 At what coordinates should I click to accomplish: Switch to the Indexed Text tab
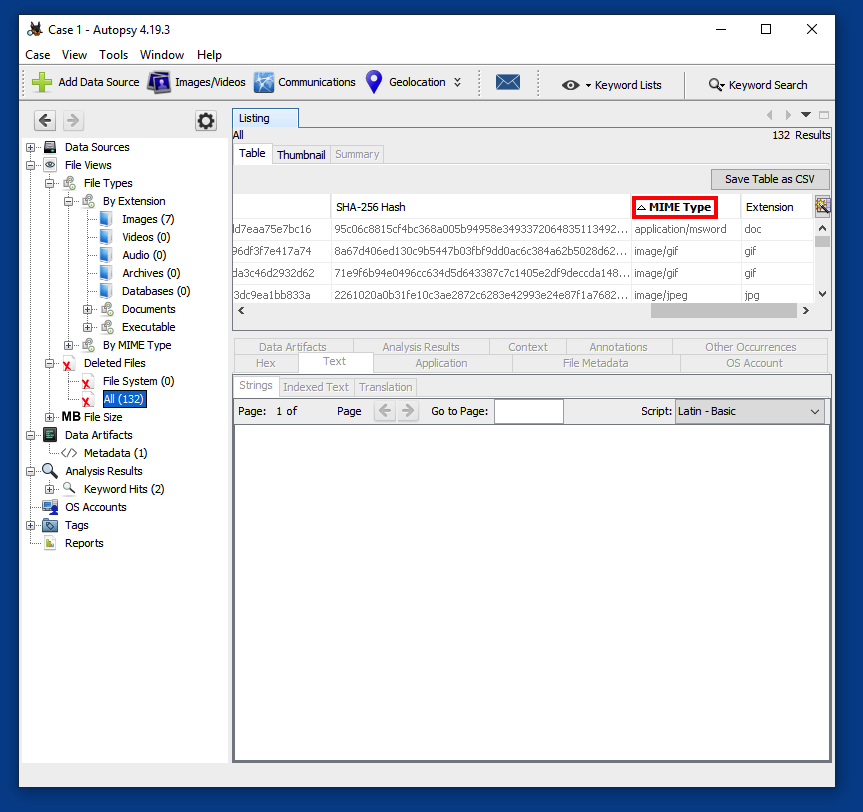[316, 387]
